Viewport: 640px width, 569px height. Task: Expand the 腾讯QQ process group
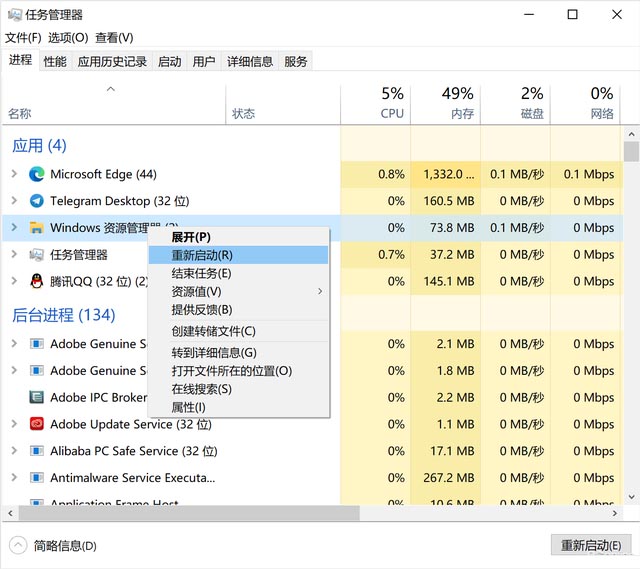(x=14, y=281)
